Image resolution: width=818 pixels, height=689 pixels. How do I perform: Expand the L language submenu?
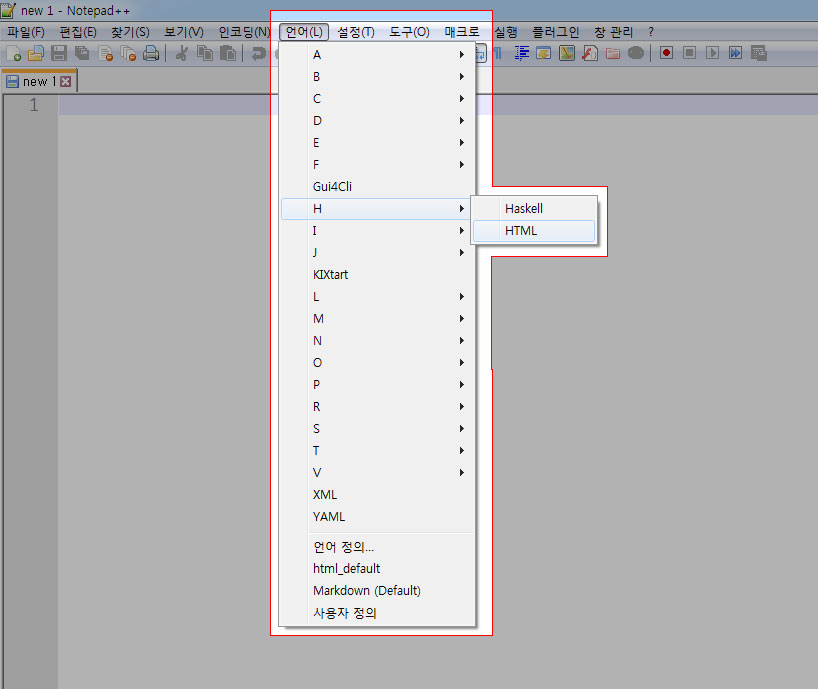377,297
